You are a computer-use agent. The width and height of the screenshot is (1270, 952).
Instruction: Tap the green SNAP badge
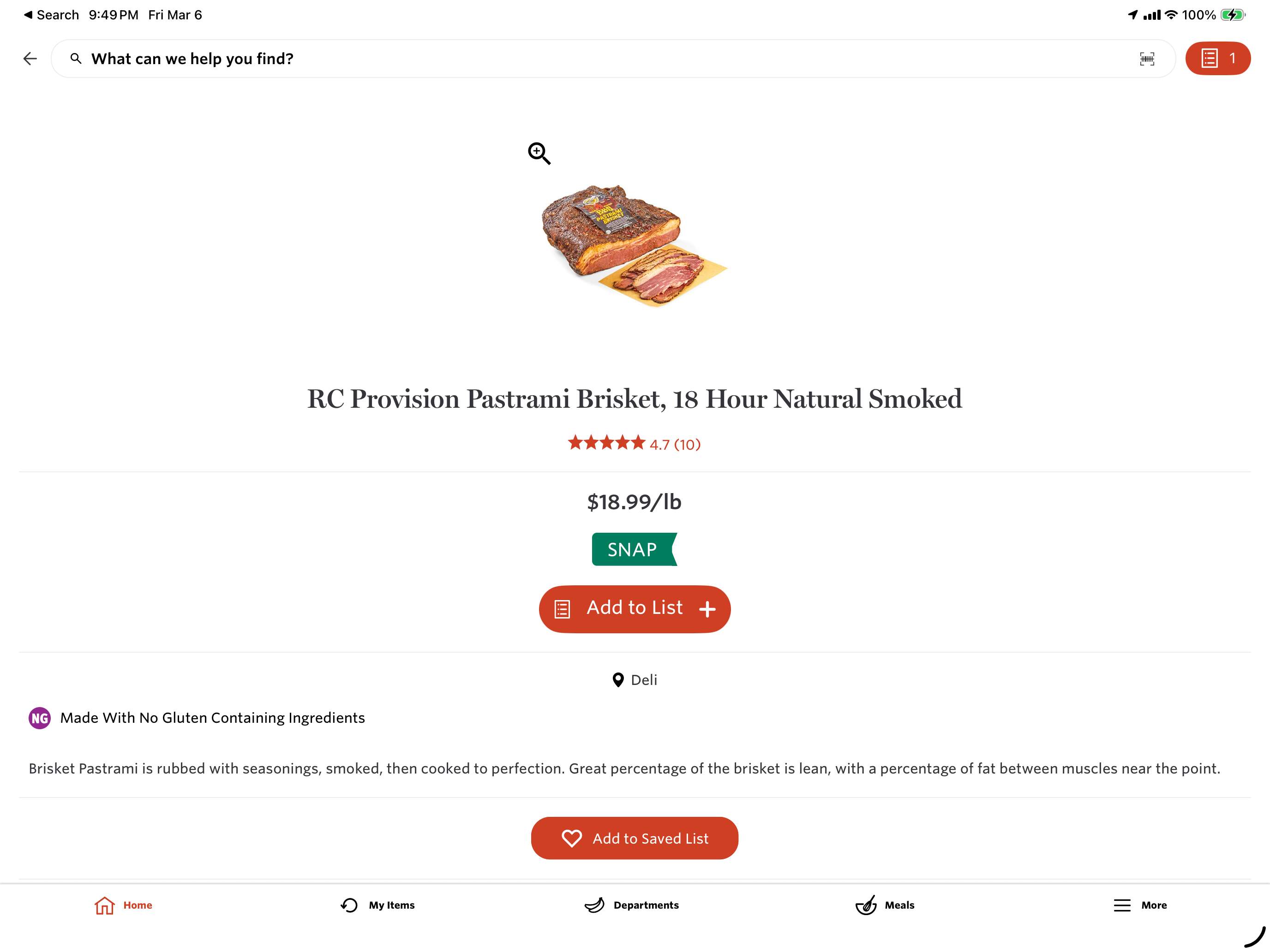634,549
